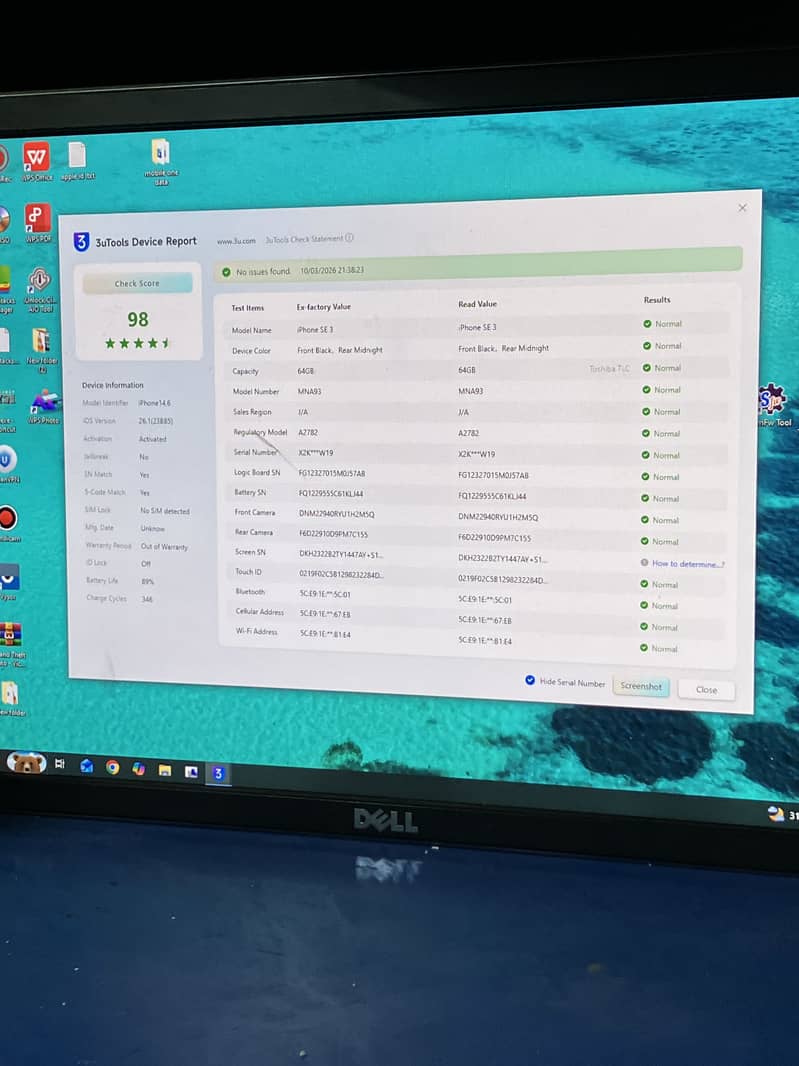The width and height of the screenshot is (799, 1066).
Task: Click the Close button in the report
Action: pyautogui.click(x=707, y=690)
